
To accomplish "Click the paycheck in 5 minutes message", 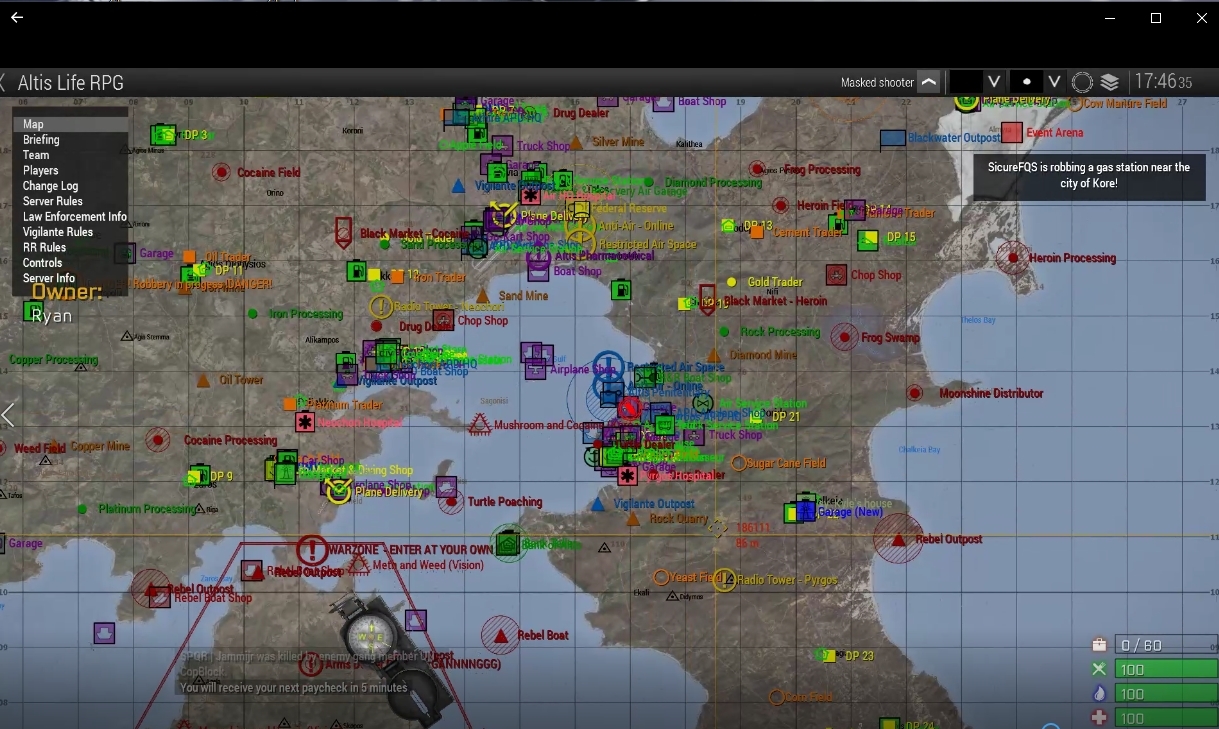I will pos(294,688).
